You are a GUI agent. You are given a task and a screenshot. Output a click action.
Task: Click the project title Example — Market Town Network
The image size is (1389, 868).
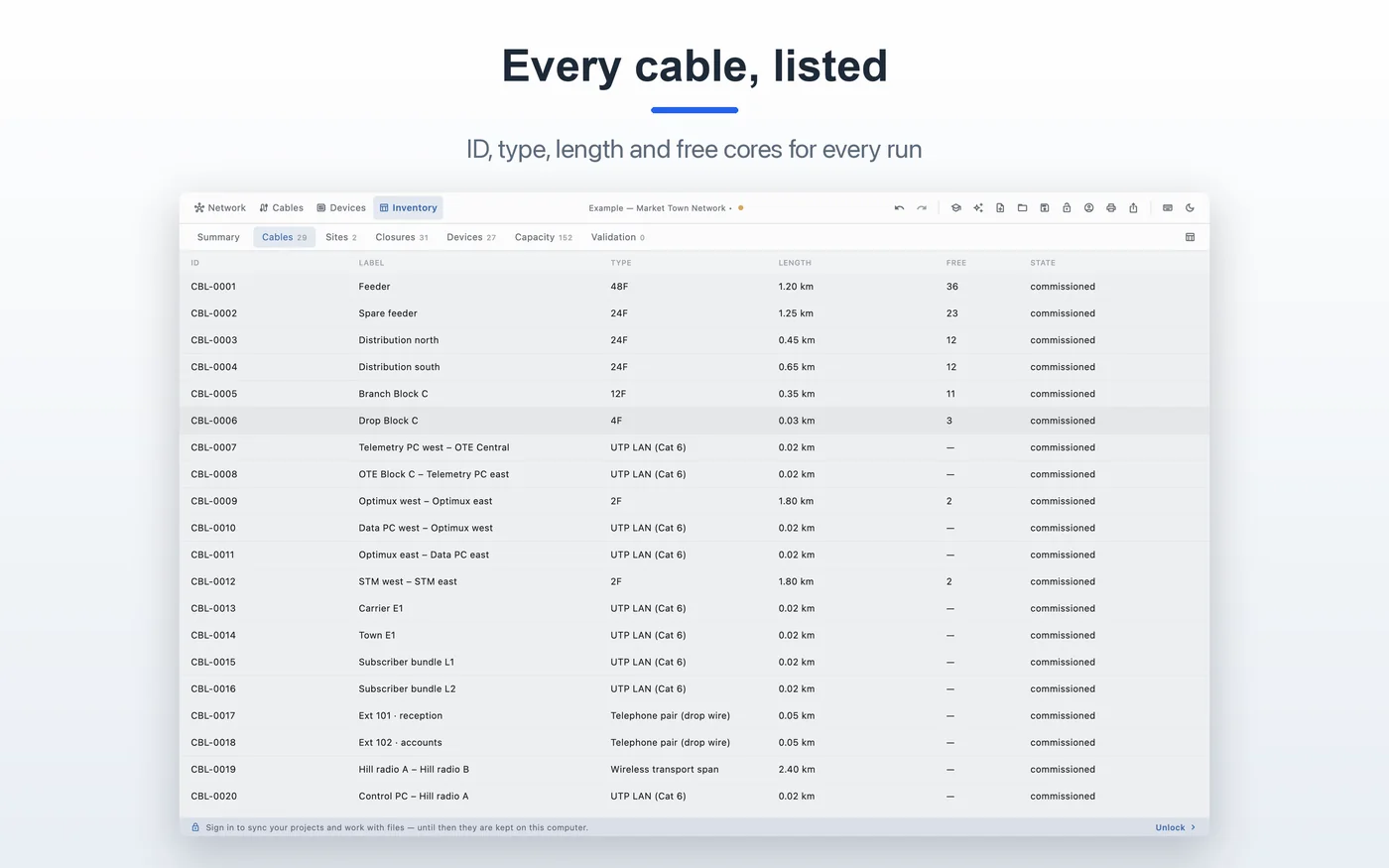tap(657, 208)
